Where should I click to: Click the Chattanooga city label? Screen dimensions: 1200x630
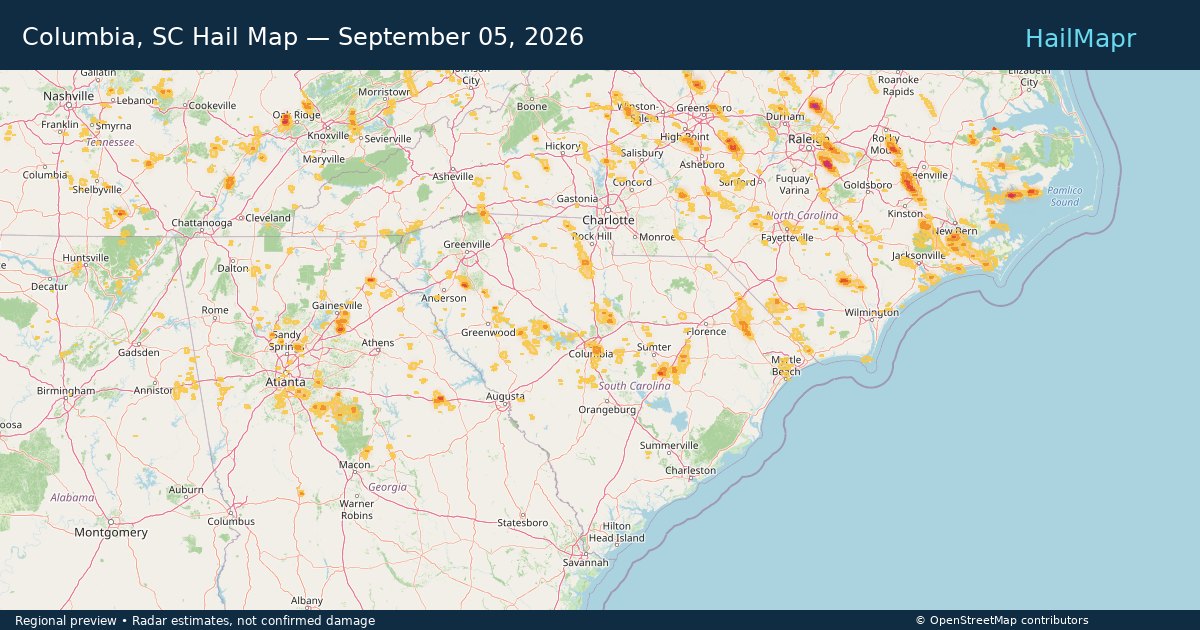pos(203,222)
